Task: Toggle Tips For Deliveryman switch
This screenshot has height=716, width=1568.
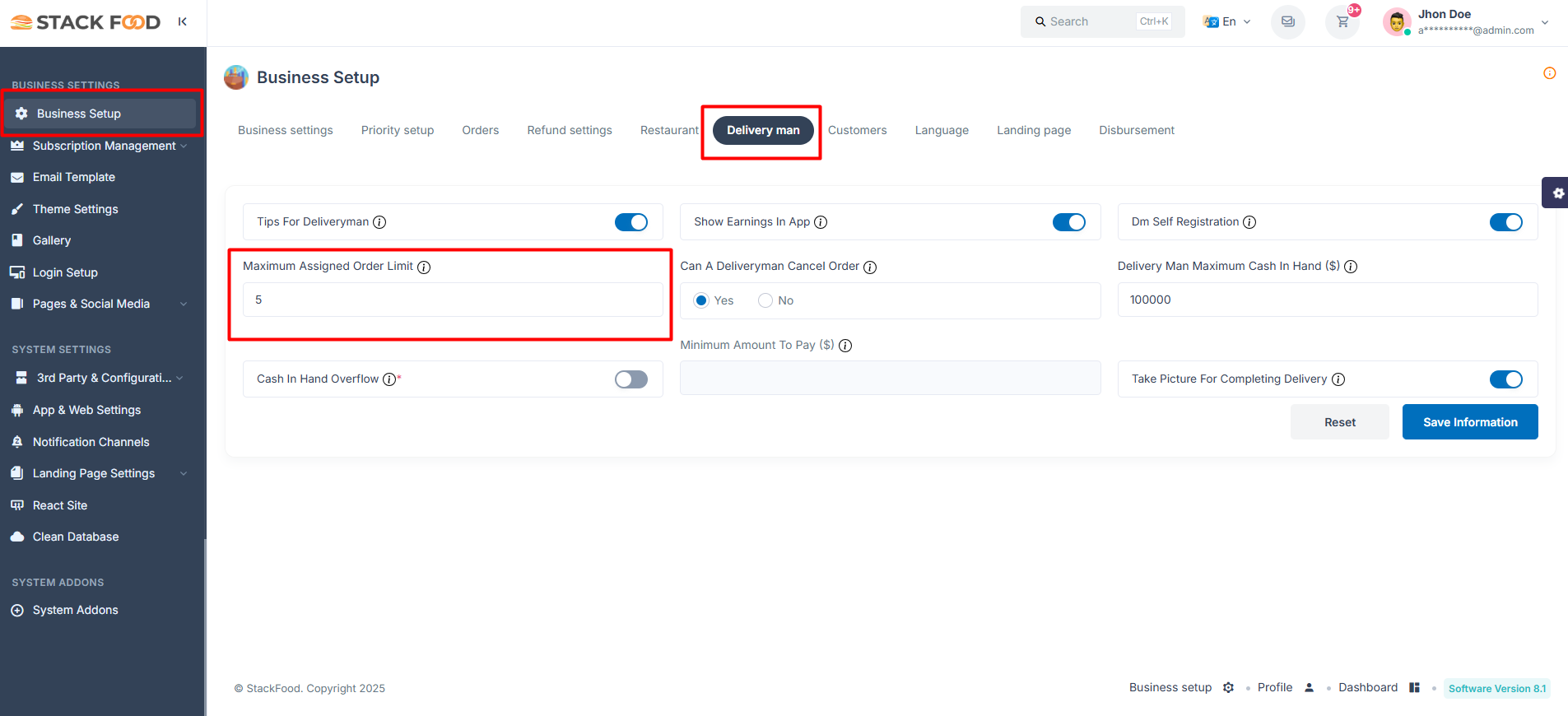Action: tap(631, 222)
